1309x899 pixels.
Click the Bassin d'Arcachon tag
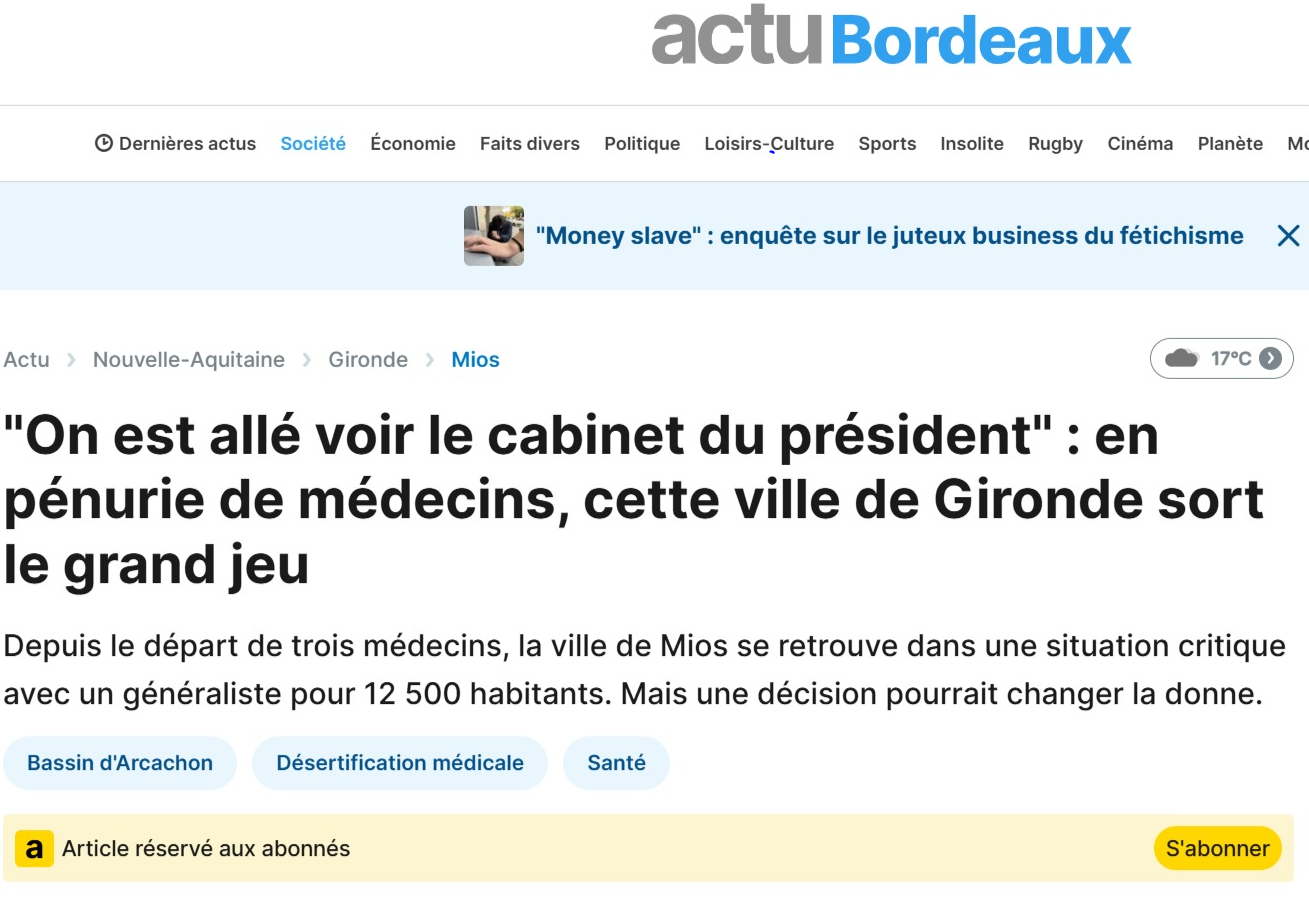120,763
